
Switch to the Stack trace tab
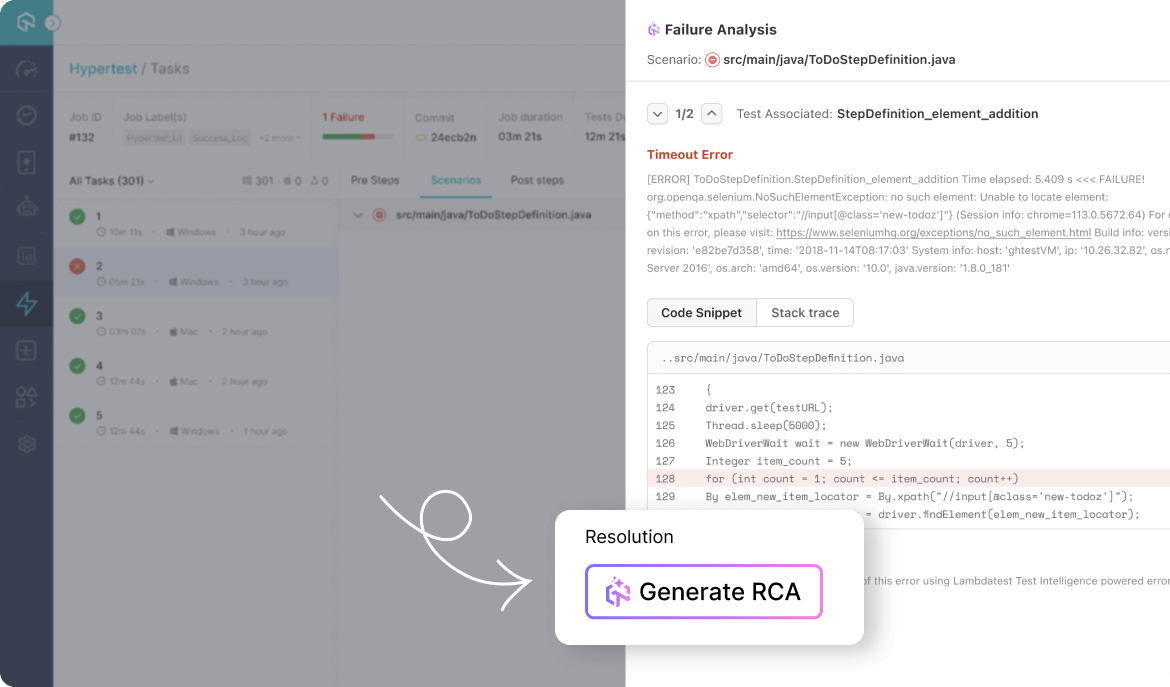[805, 313]
